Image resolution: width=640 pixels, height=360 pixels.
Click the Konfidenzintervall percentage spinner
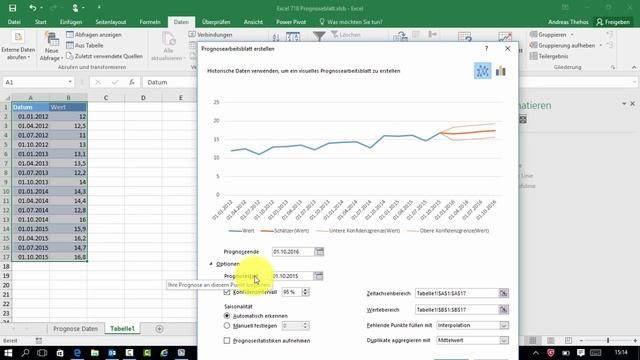(305, 292)
